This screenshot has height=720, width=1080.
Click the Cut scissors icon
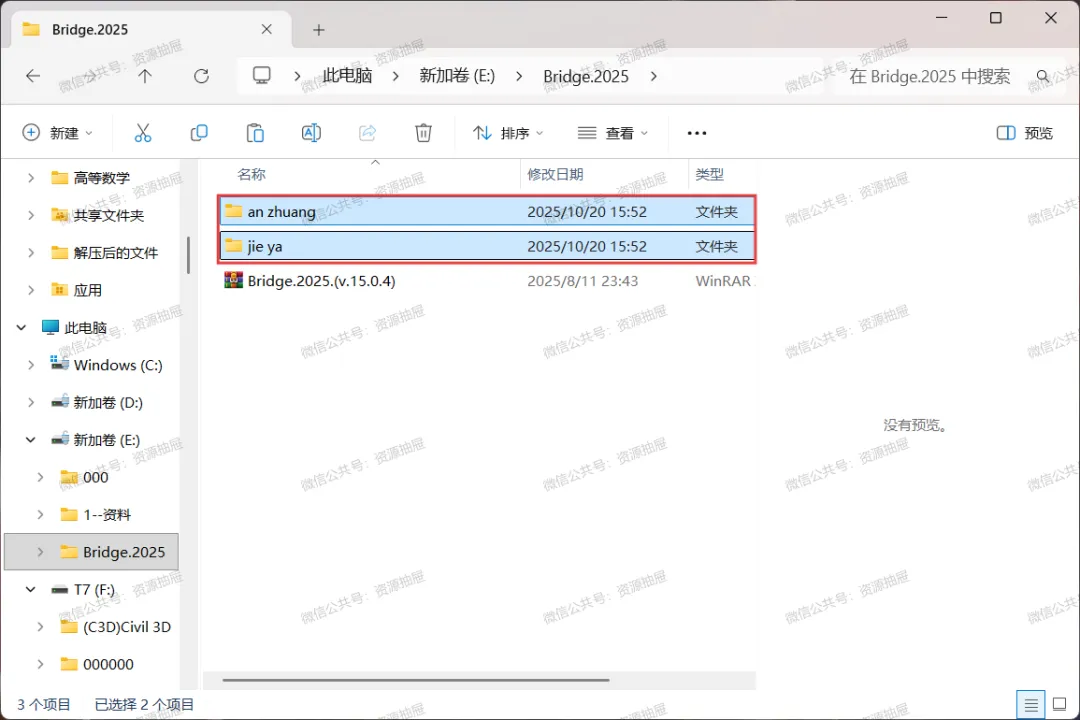tap(143, 133)
